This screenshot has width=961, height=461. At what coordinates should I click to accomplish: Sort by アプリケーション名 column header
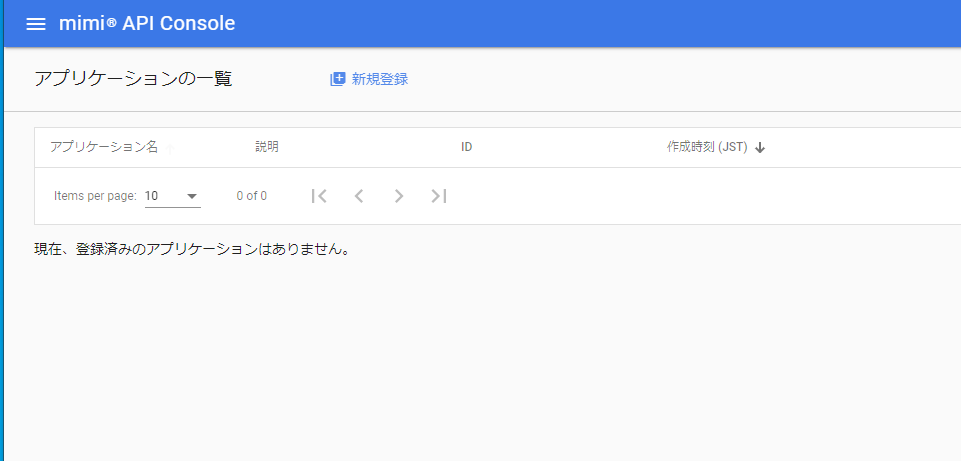(104, 147)
